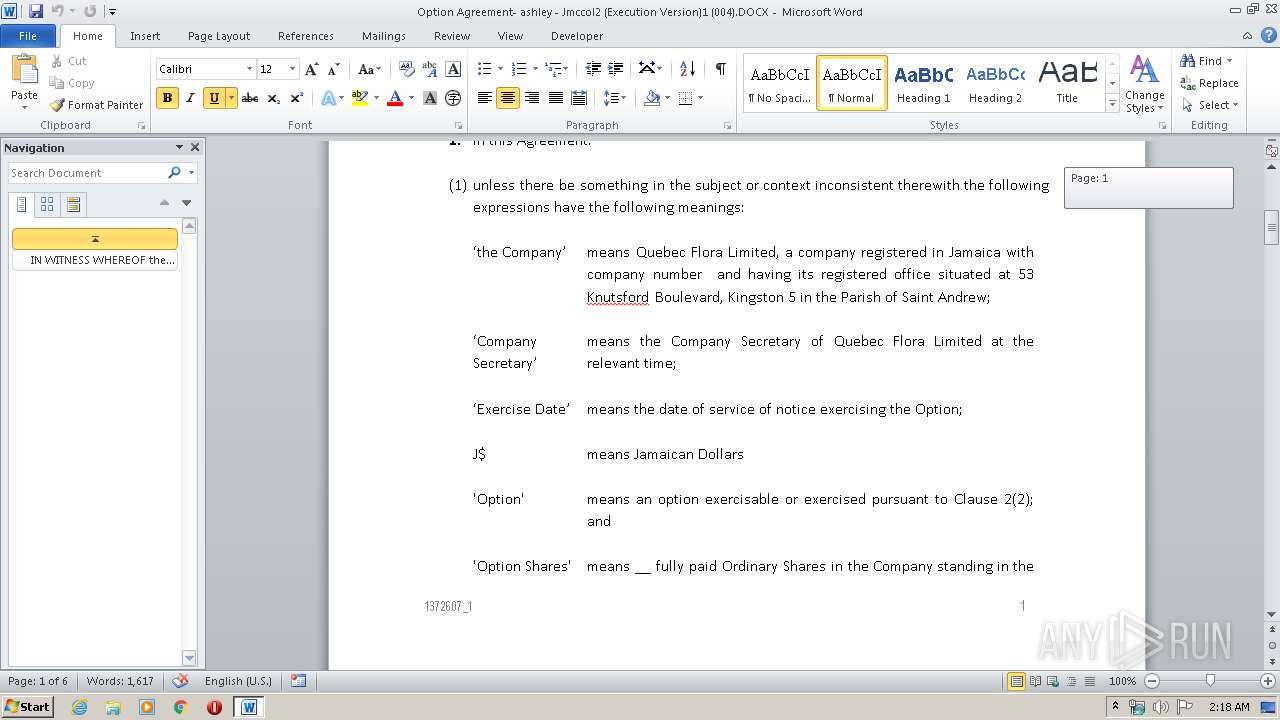The width and height of the screenshot is (1280, 720).
Task: Close the Navigation pane
Action: [x=195, y=147]
